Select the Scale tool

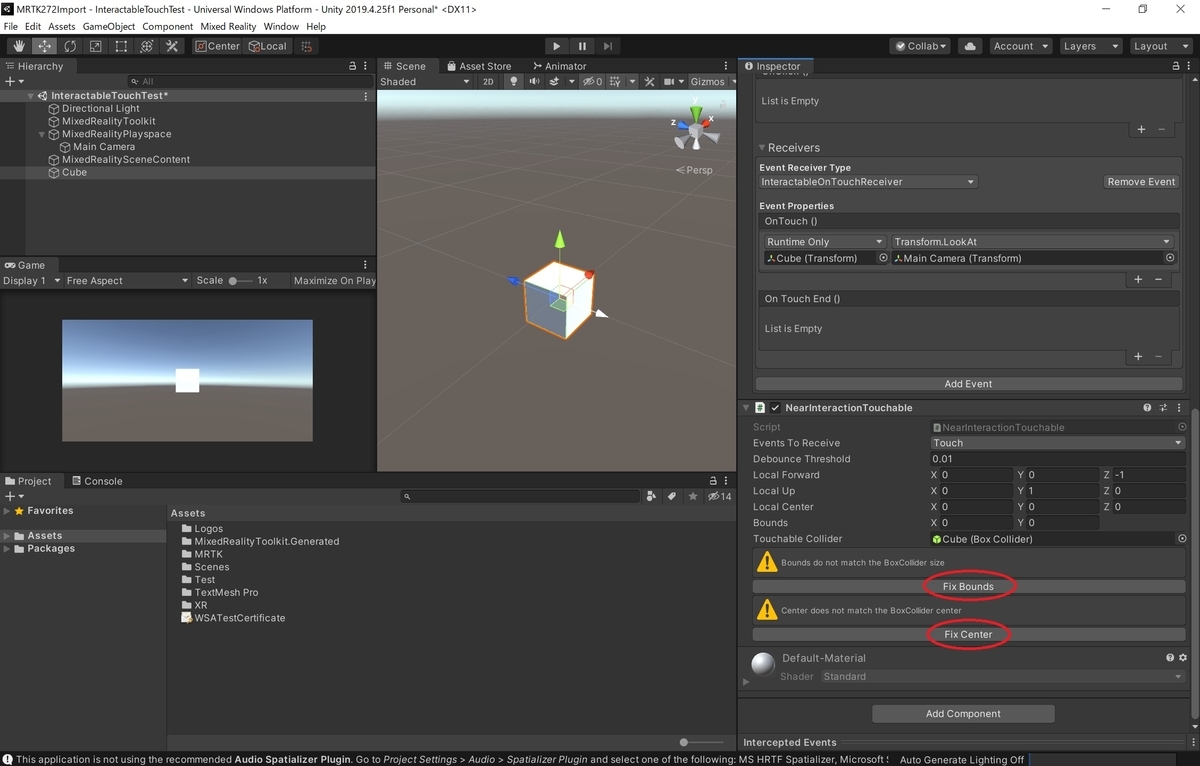[x=95, y=46]
